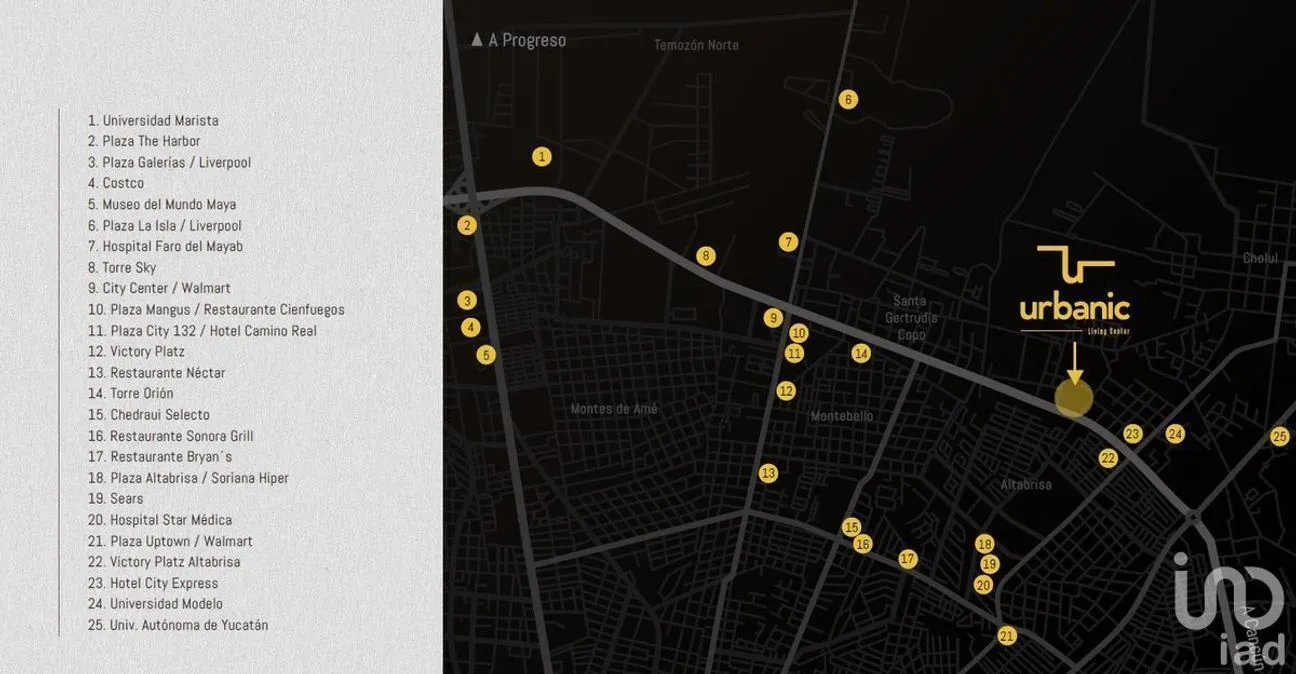Select '22. Victory Platz Altabrisa' entry
The height and width of the screenshot is (674, 1296).
click(164, 562)
